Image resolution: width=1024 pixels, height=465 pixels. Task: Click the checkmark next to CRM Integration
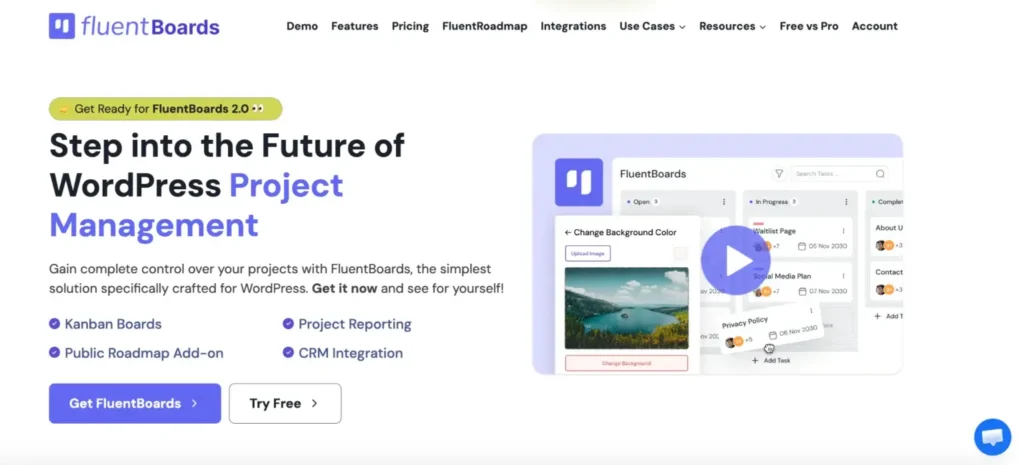point(288,353)
